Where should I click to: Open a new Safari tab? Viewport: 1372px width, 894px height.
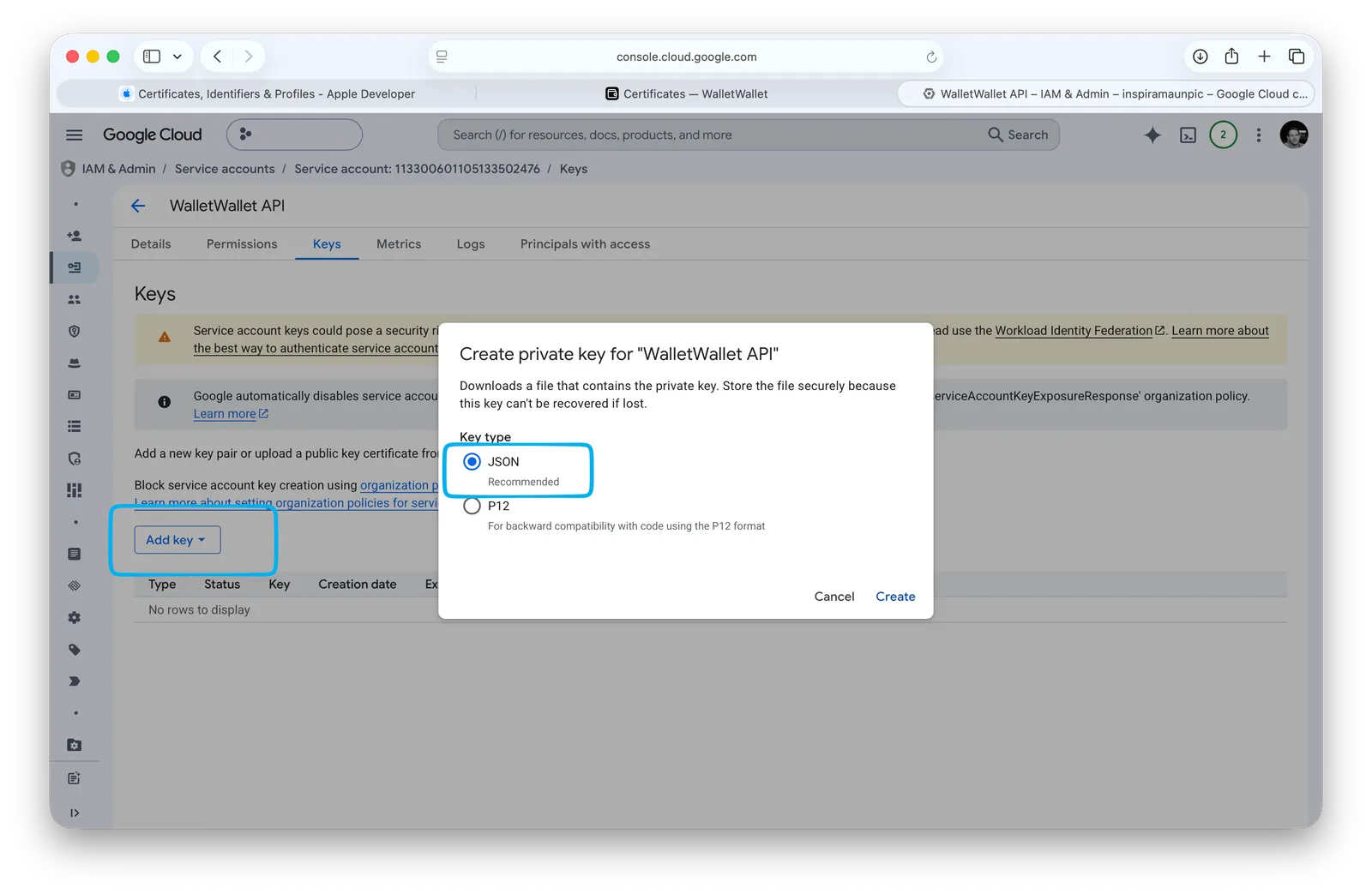point(1264,57)
